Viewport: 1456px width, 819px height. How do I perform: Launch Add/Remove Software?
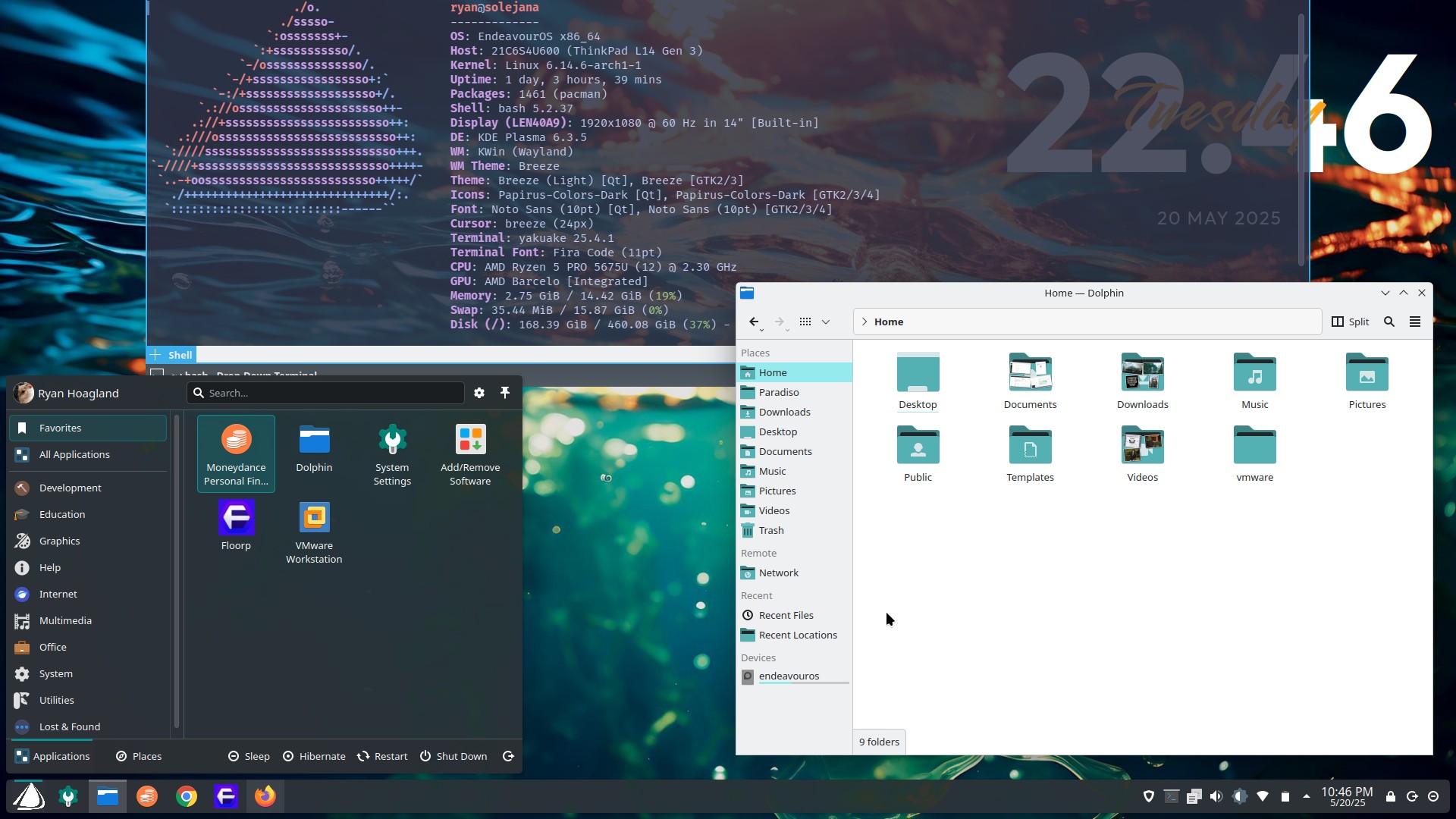(470, 453)
